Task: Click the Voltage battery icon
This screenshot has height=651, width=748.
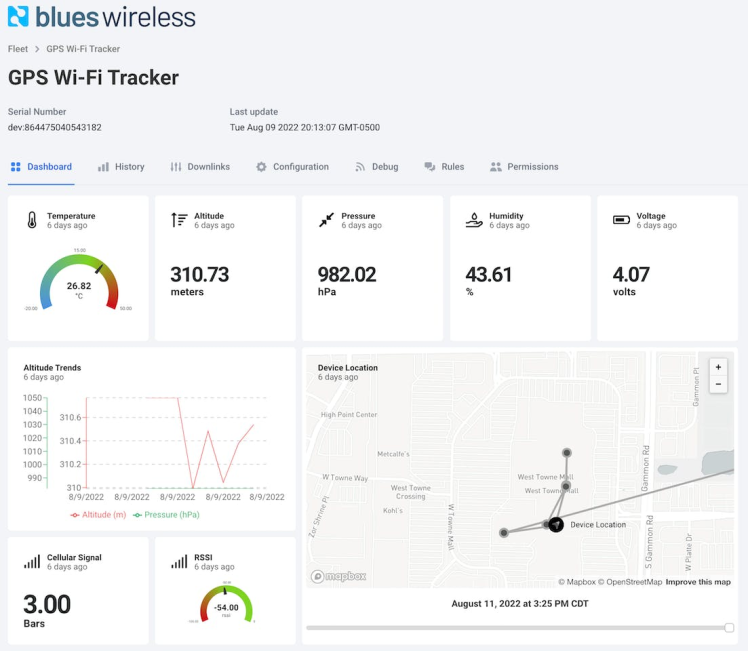Action: [x=621, y=220]
